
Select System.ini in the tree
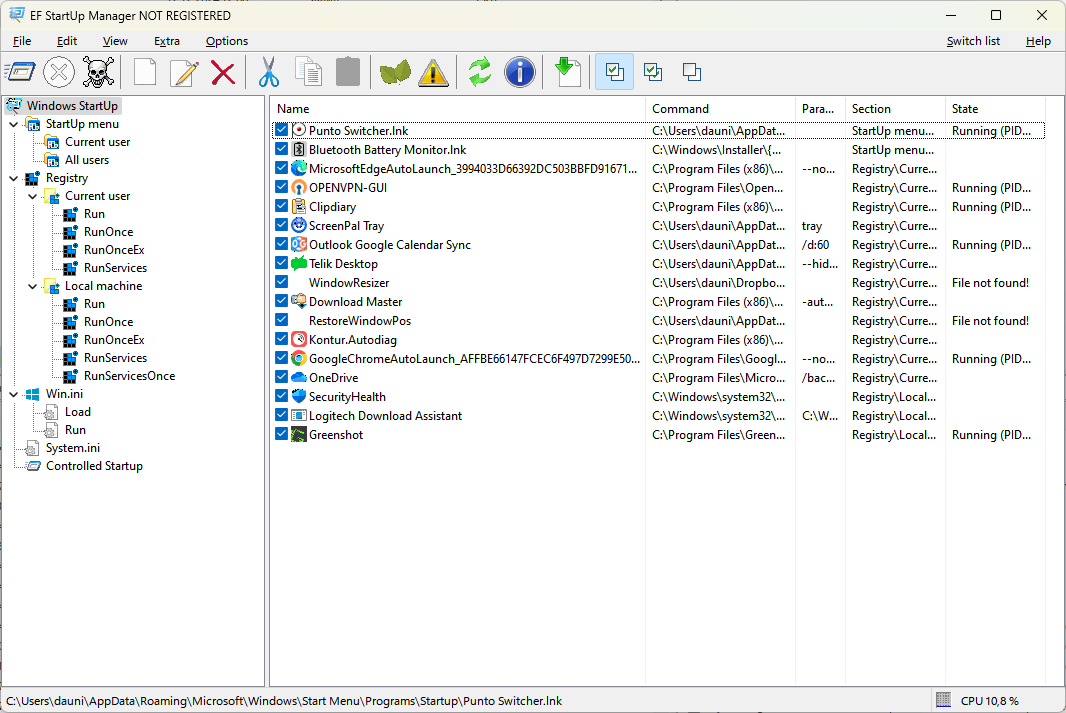pos(73,448)
